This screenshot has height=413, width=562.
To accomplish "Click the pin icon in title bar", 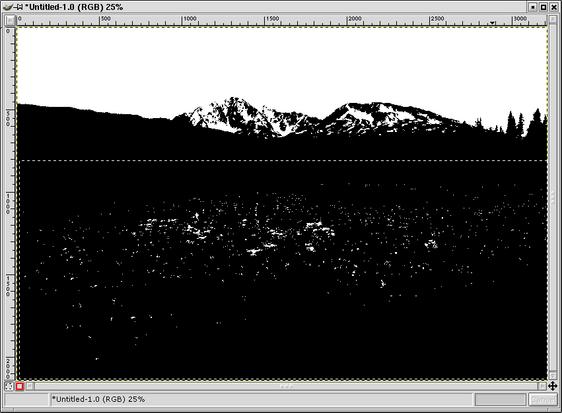I will point(19,7).
